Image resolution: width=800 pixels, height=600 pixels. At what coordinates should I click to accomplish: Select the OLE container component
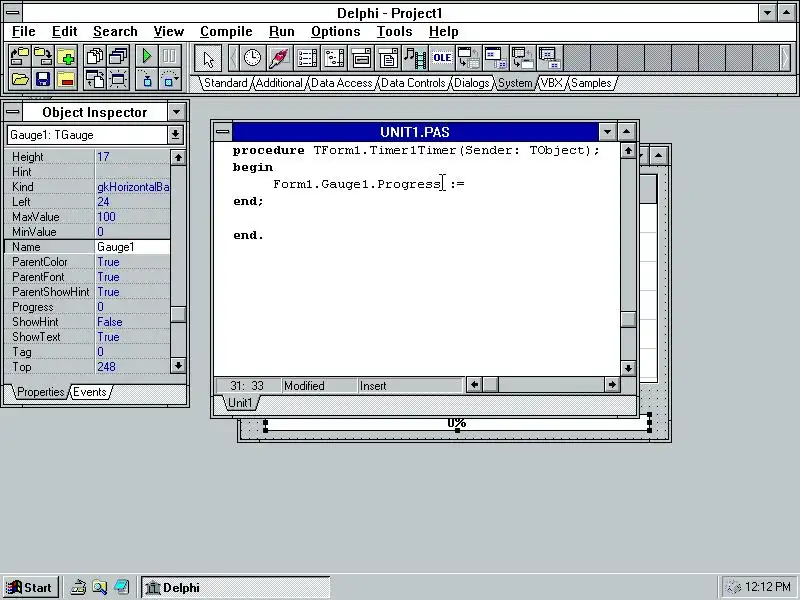[x=442, y=58]
